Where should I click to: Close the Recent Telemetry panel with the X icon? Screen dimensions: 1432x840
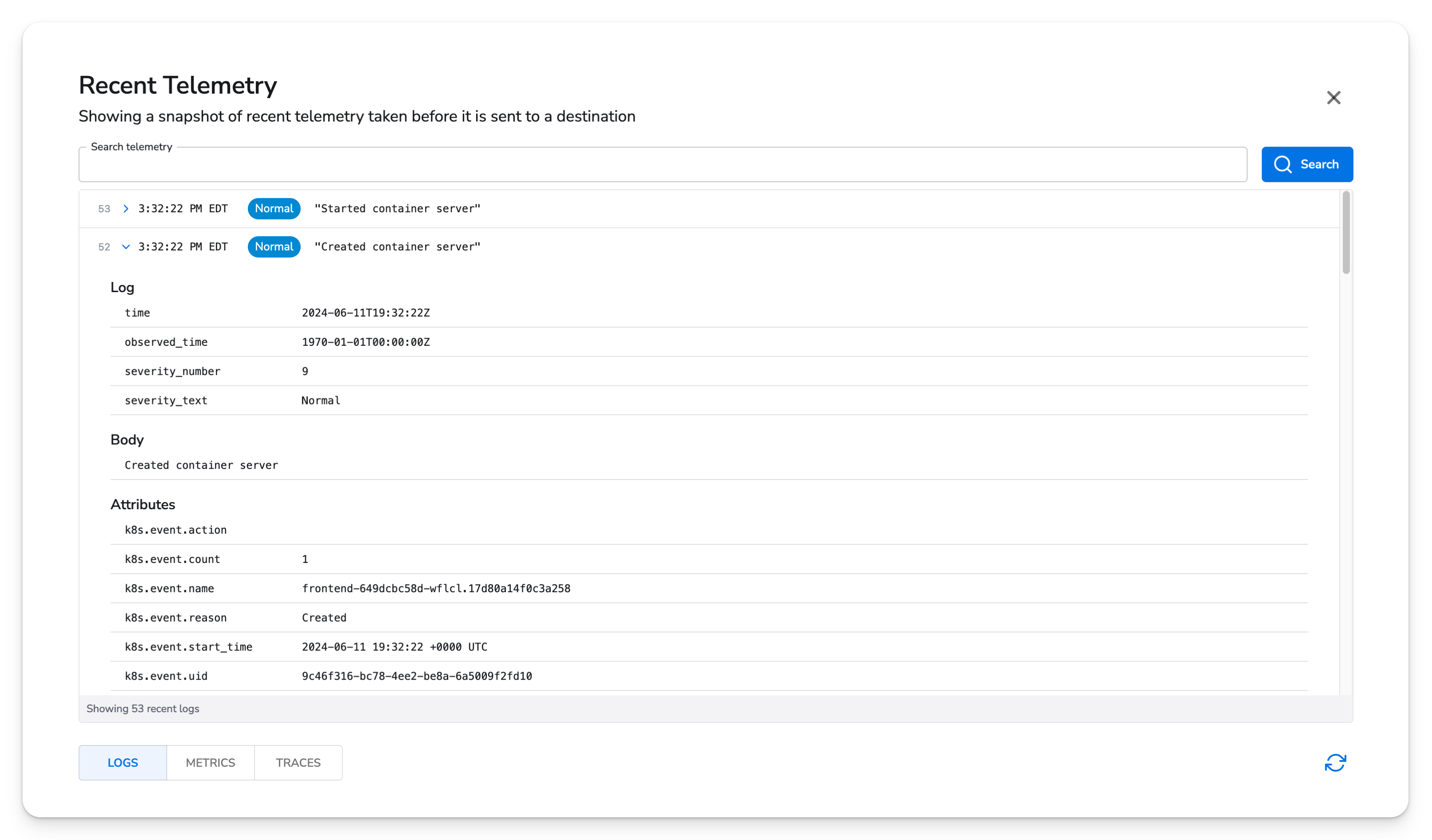[x=1334, y=98]
